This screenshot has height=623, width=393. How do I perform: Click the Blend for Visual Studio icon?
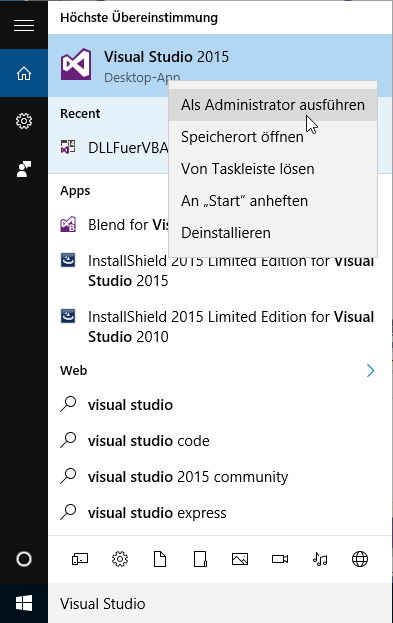point(68,224)
